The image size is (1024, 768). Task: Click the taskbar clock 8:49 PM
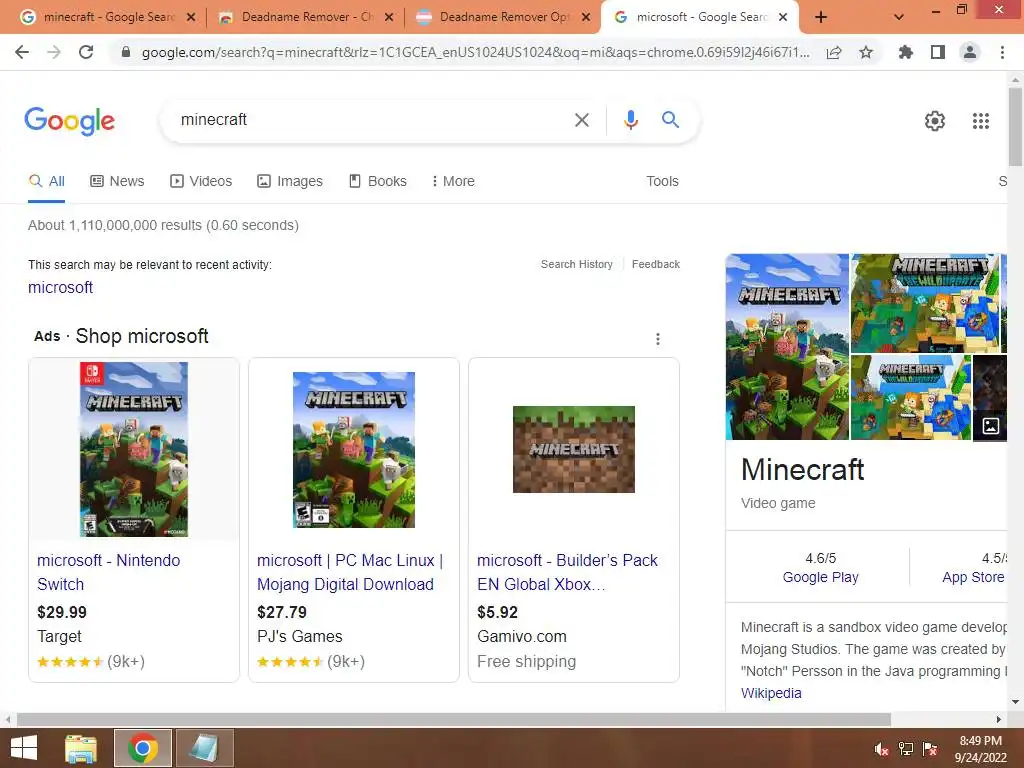click(980, 741)
